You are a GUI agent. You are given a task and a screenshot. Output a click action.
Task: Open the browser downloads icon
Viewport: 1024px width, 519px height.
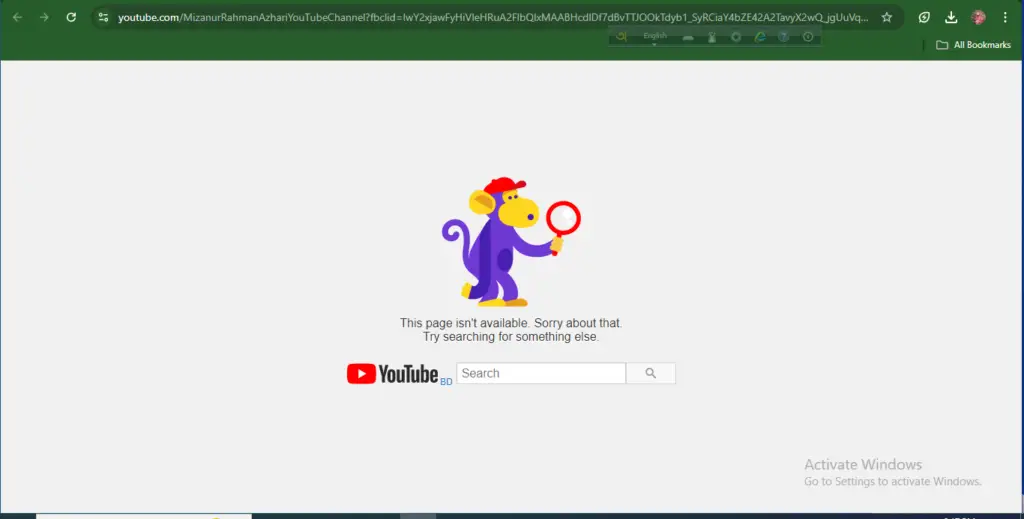coord(951,17)
